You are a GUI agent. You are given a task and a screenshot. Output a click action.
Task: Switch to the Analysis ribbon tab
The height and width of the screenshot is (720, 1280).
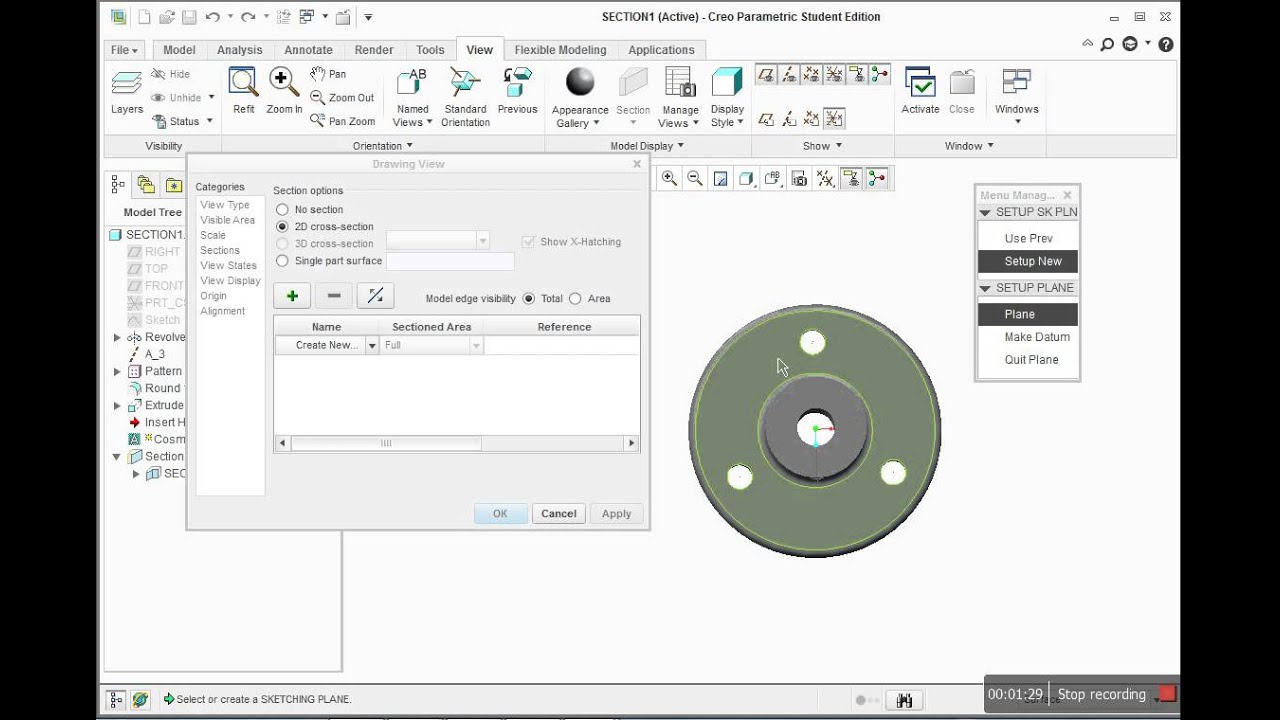coord(240,50)
